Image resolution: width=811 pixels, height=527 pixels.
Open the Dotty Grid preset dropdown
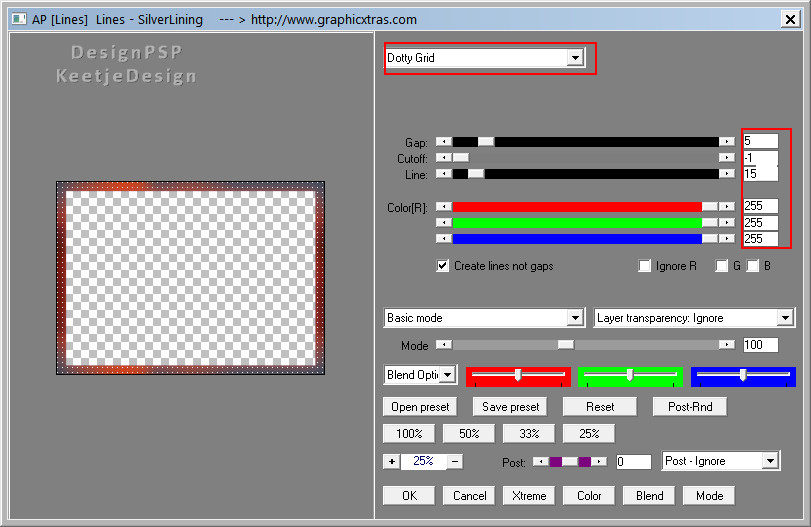click(x=575, y=58)
